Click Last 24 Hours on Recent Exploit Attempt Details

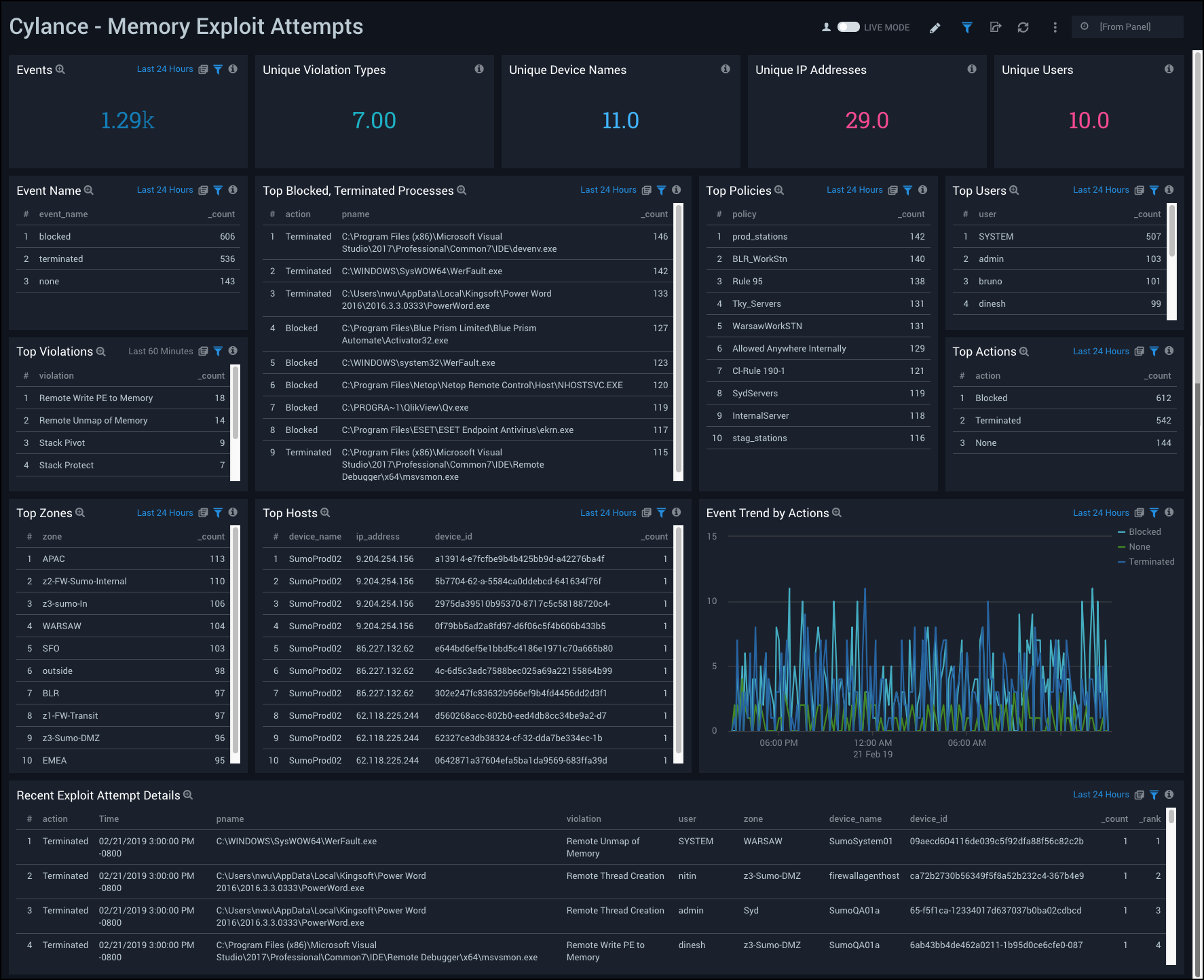(1101, 794)
